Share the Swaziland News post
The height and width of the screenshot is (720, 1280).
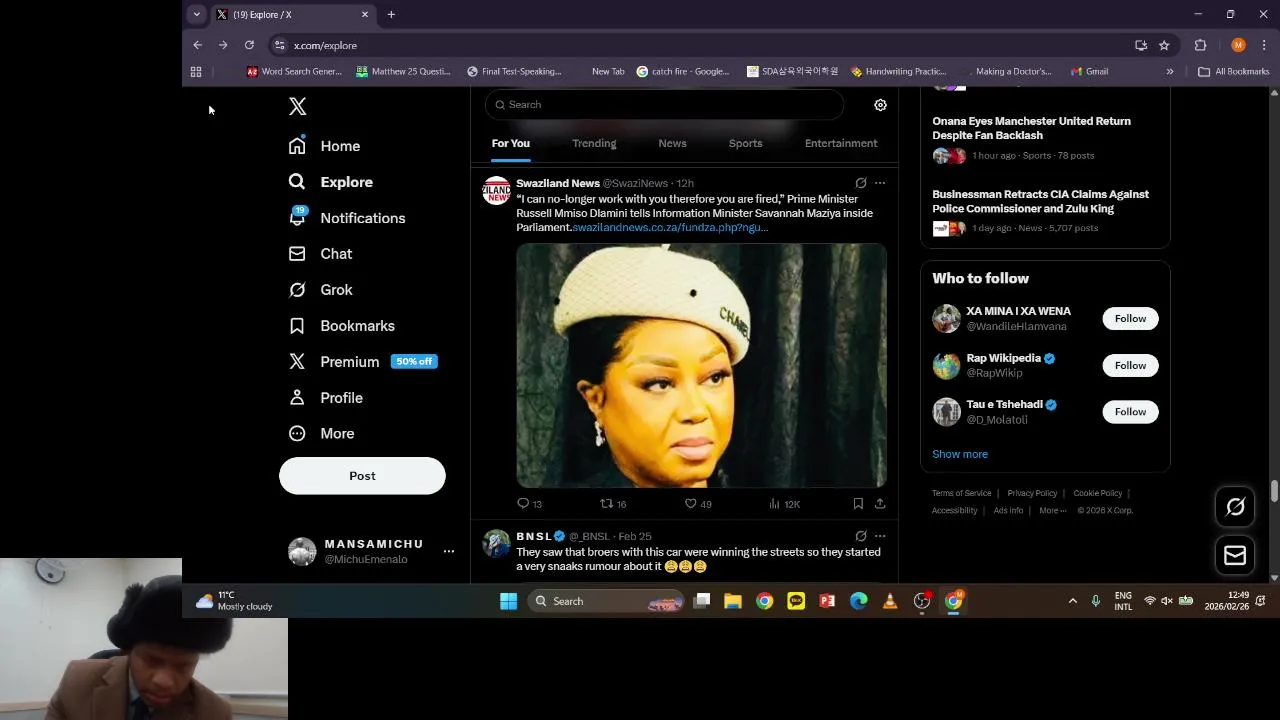[880, 504]
